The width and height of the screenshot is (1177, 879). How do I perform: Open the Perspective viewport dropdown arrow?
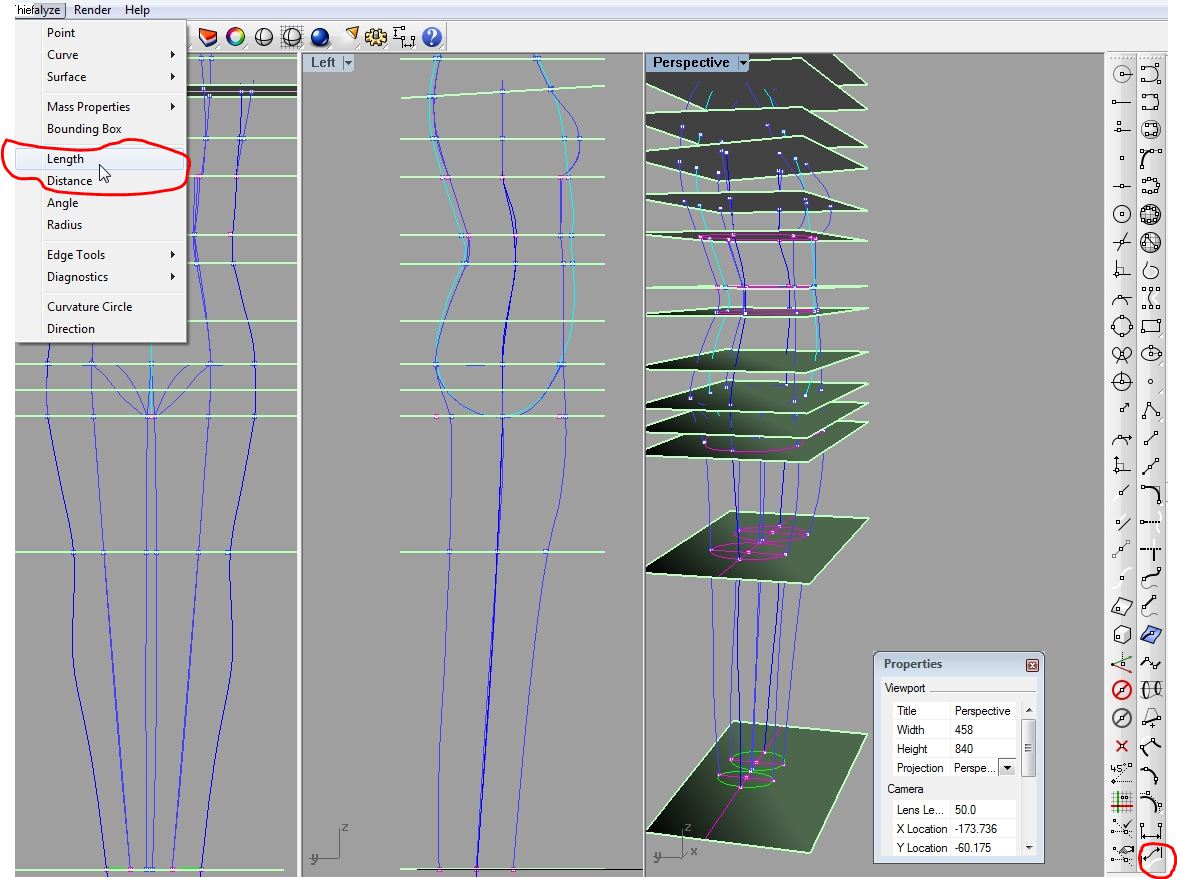743,63
